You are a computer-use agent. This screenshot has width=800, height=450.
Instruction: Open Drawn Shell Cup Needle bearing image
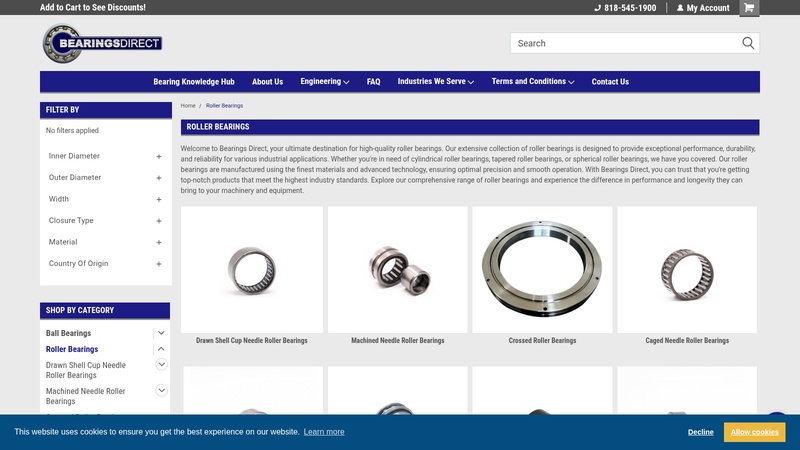[252, 270]
